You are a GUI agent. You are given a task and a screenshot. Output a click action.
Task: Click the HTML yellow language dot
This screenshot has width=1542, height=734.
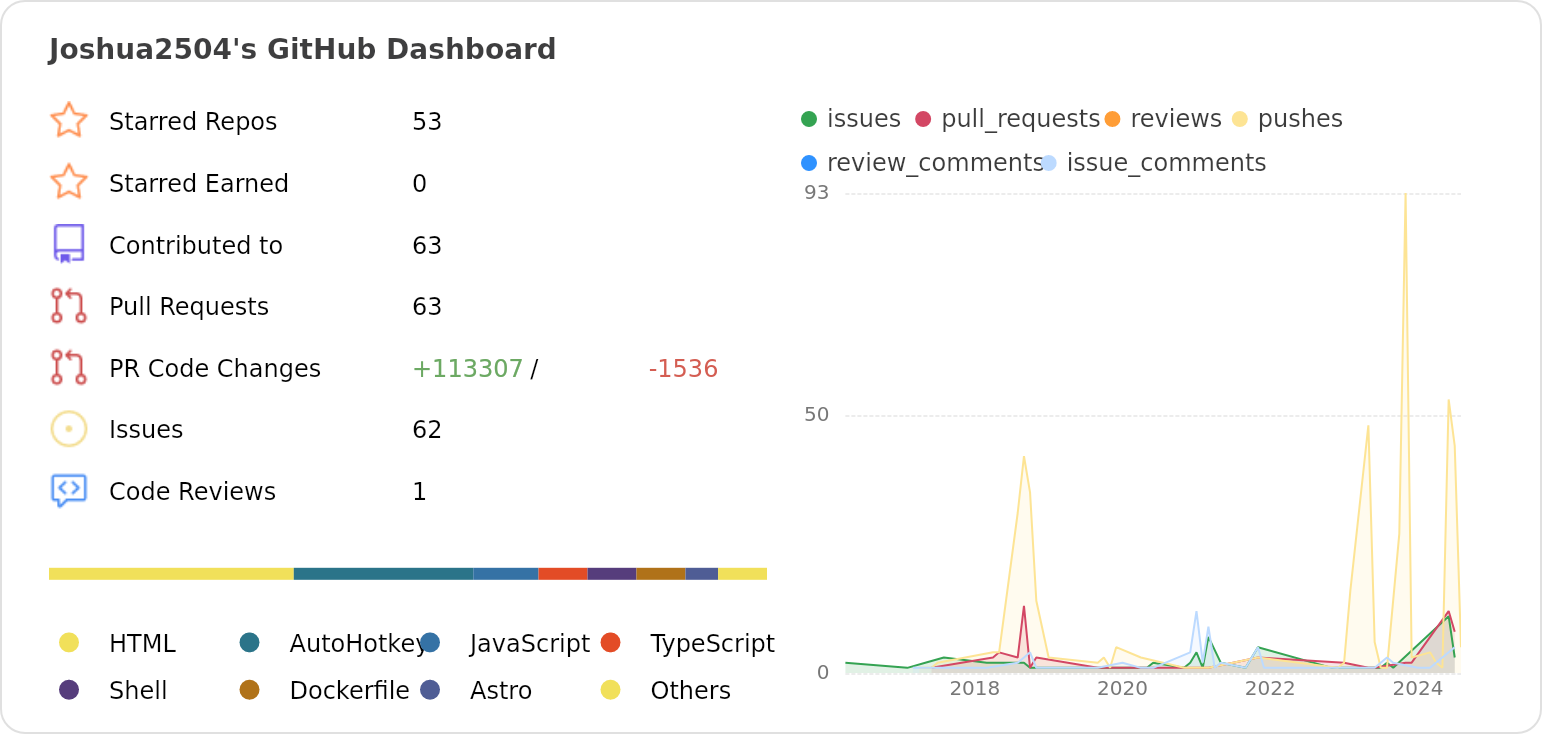coord(69,642)
